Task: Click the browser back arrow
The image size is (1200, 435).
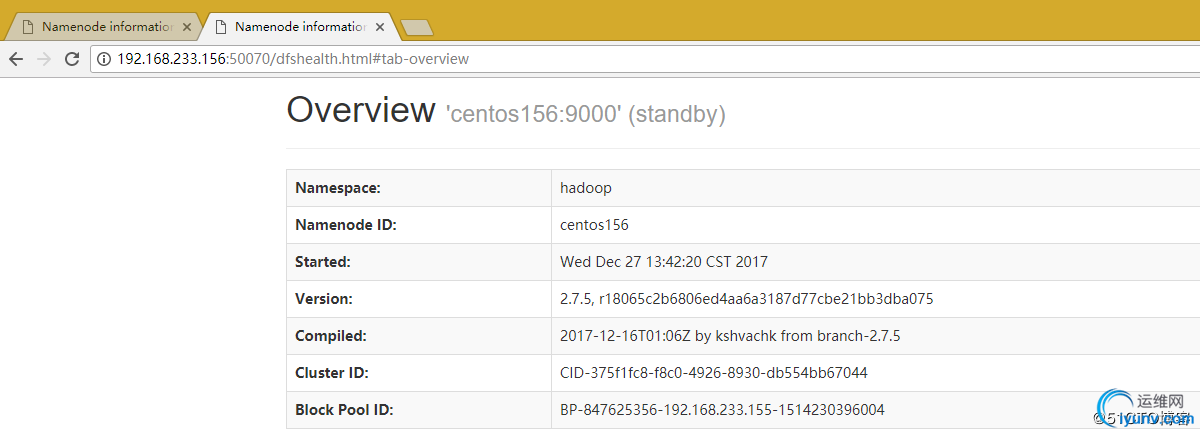Action: [16, 59]
